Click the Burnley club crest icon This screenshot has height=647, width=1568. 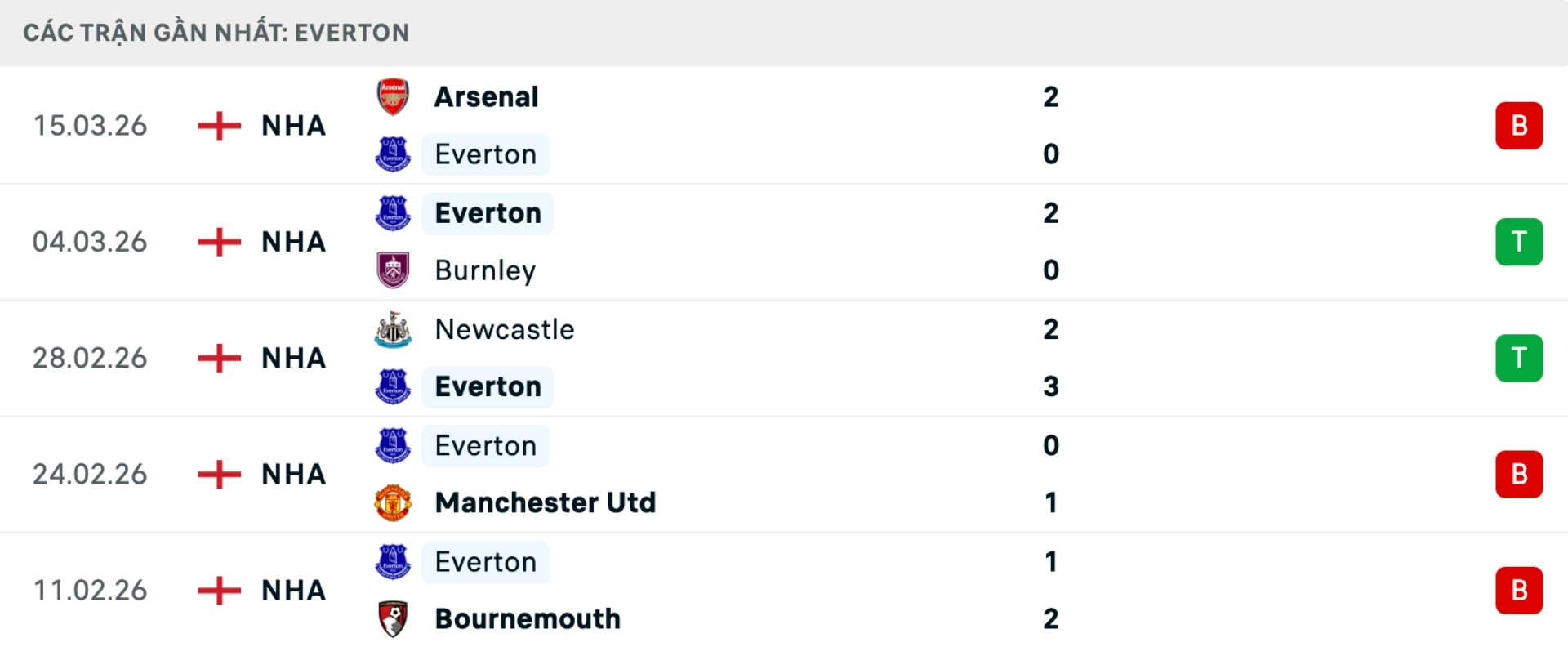coord(393,270)
